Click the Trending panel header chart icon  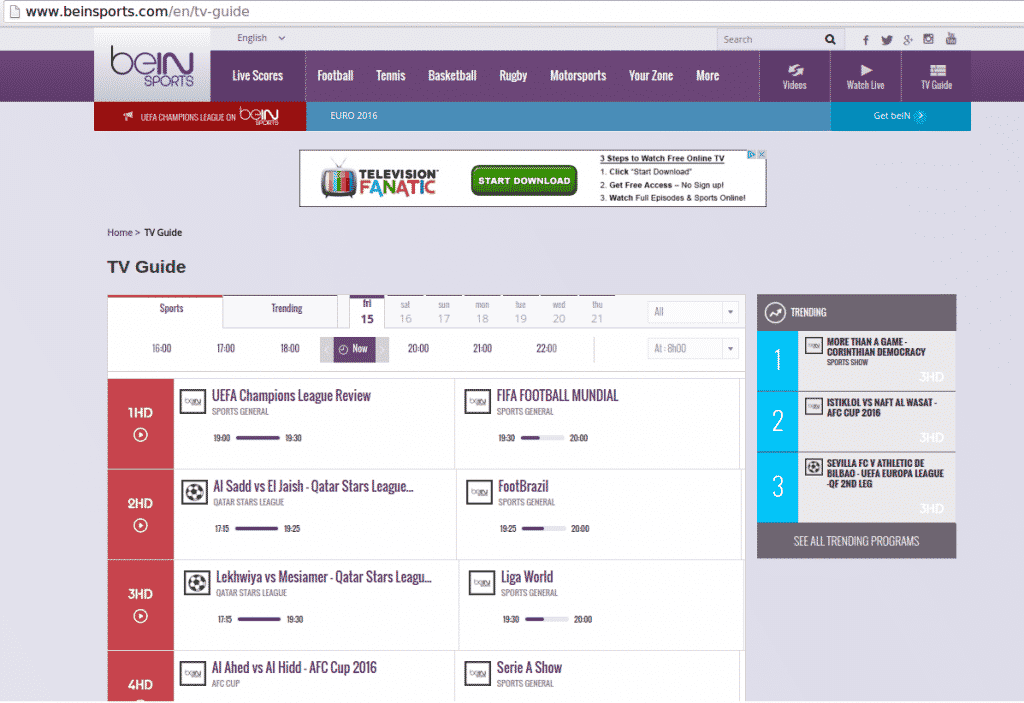[775, 313]
